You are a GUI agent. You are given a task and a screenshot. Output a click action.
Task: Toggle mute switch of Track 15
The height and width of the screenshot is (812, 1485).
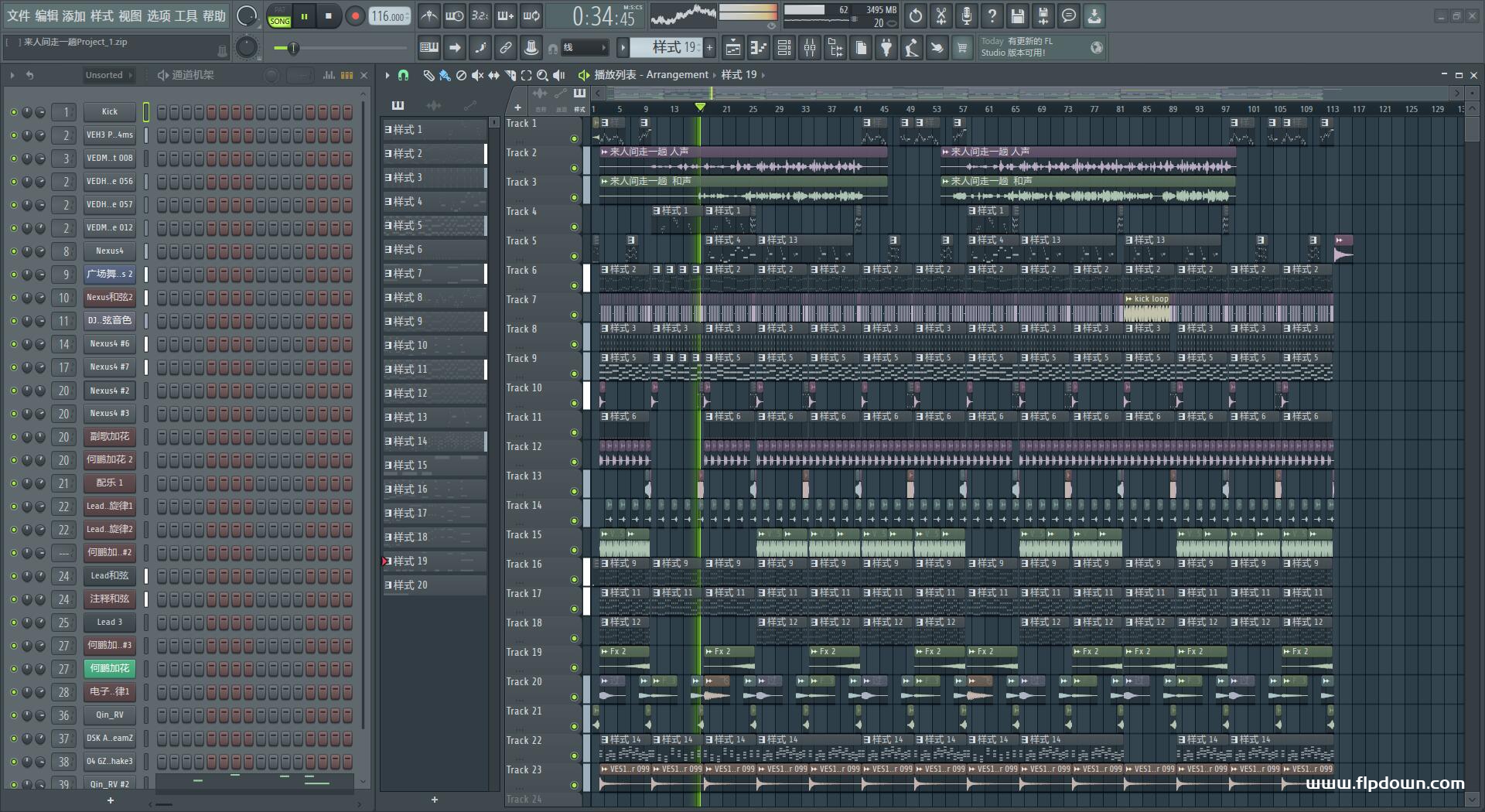click(574, 550)
